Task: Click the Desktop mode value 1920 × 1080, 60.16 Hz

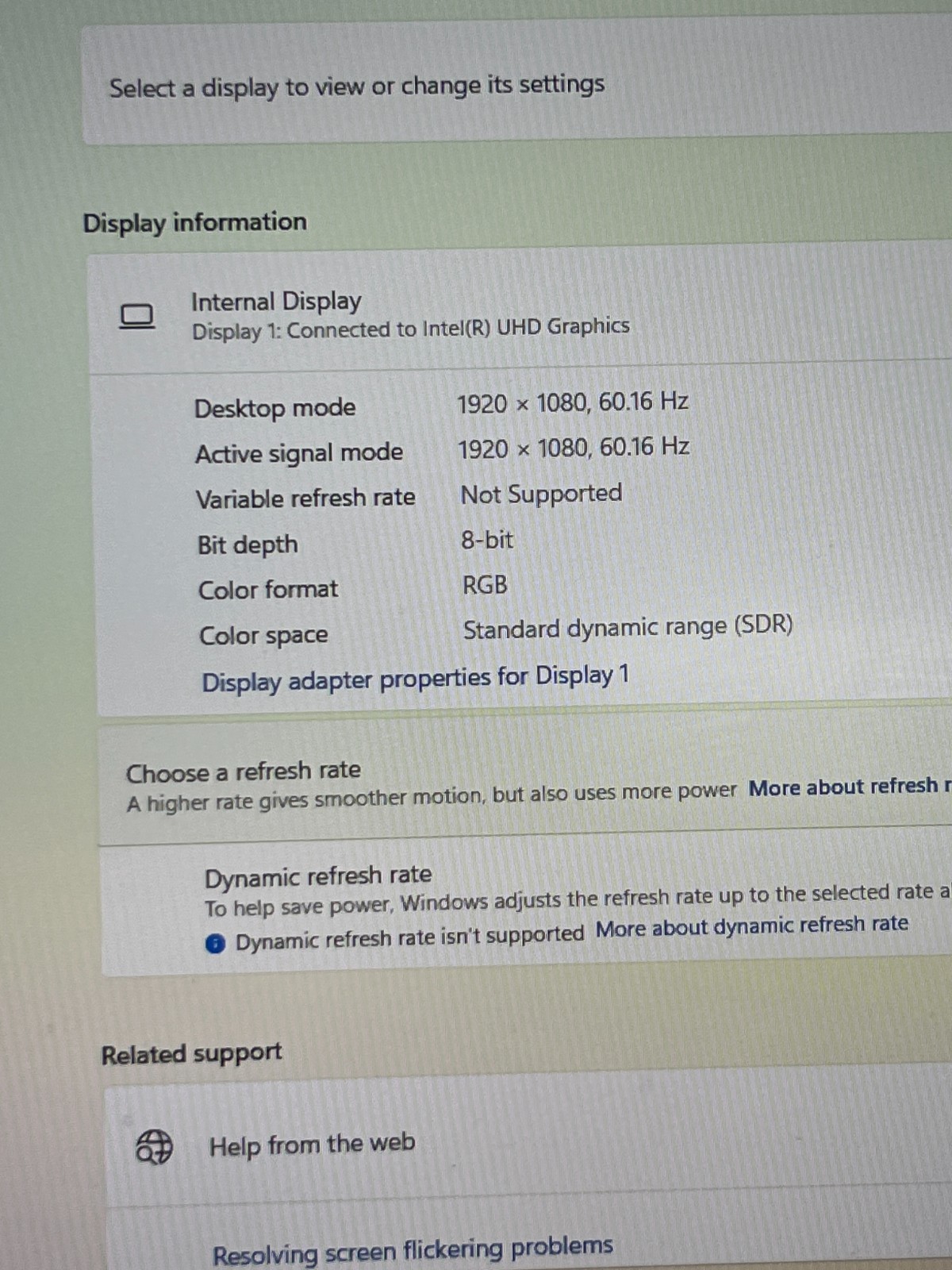Action: [573, 402]
